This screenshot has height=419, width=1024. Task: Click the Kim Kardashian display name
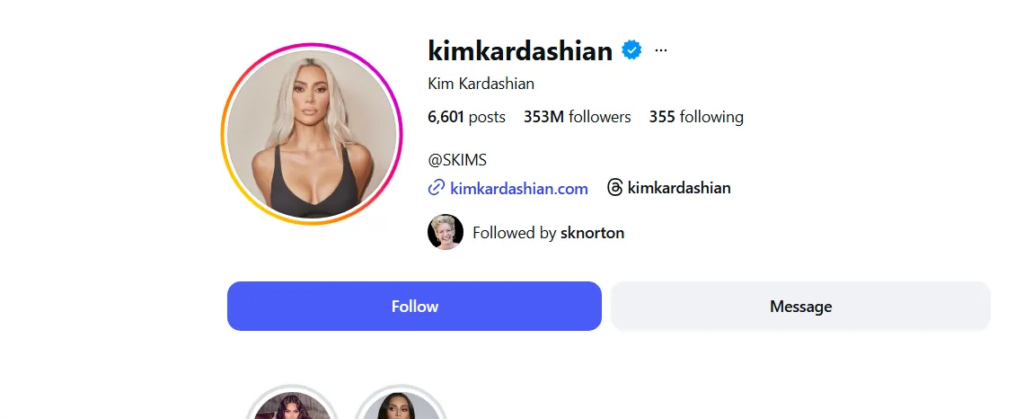[481, 84]
